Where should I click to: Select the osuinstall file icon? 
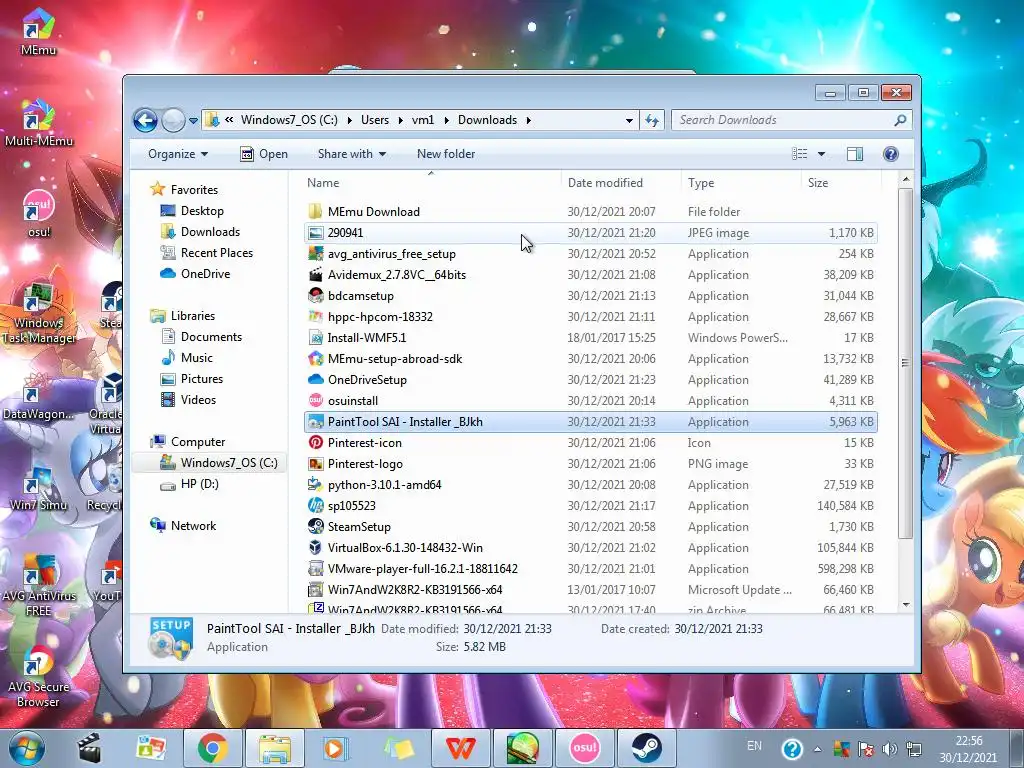coord(315,400)
